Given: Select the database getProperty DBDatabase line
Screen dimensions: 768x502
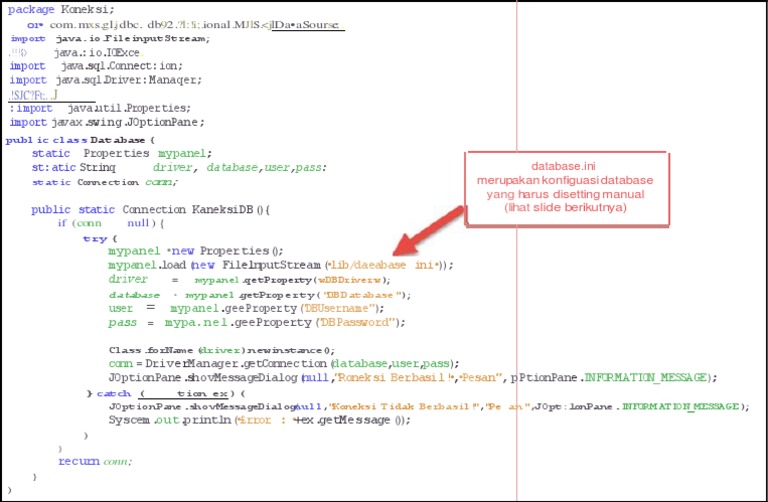Looking at the screenshot, I should click(260, 295).
